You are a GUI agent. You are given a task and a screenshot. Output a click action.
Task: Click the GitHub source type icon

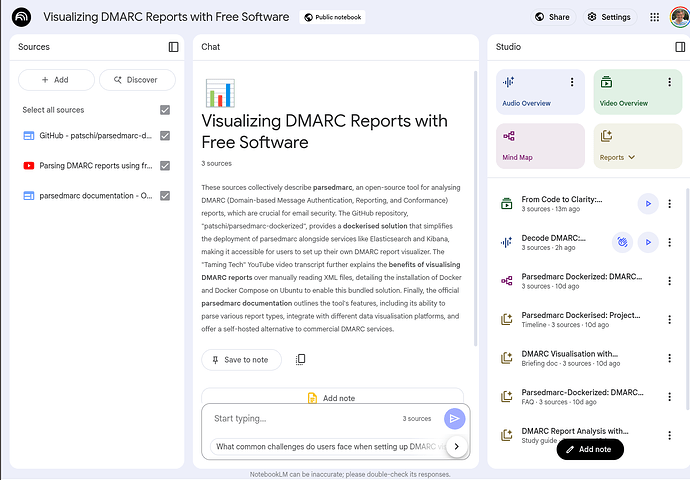pyautogui.click(x=29, y=136)
